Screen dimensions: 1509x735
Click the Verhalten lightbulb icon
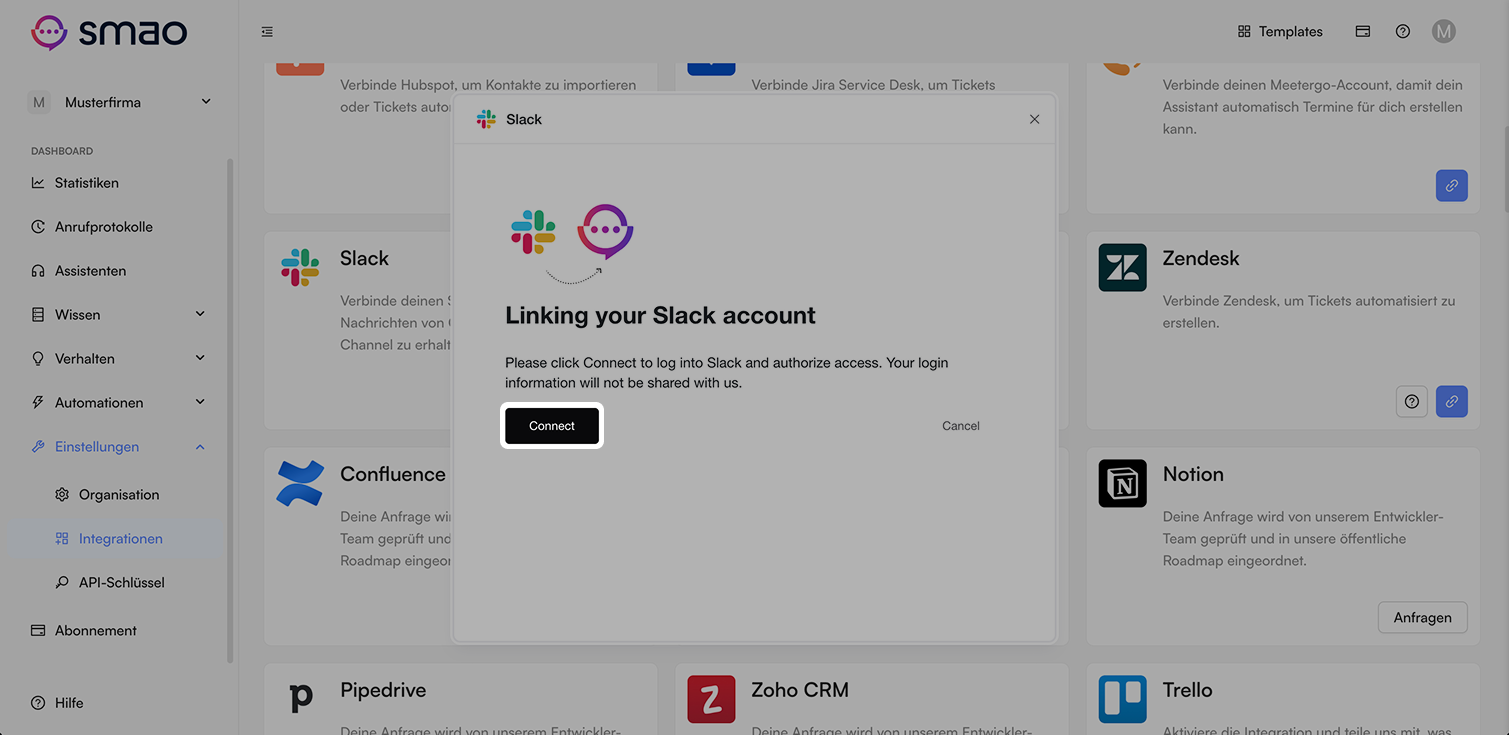38,359
